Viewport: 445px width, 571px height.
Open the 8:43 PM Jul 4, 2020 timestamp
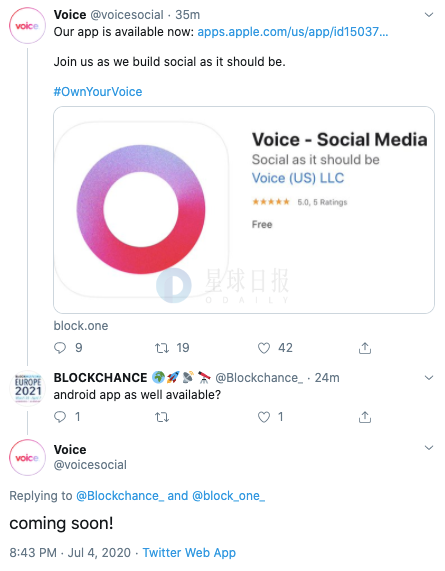[x=70, y=553]
